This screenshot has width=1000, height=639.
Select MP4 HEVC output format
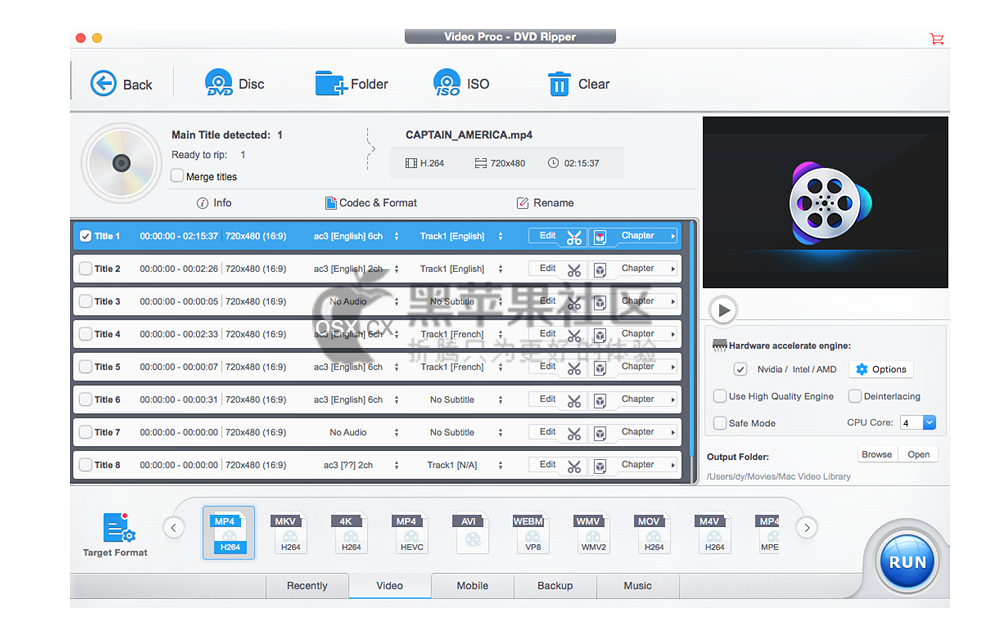(x=410, y=533)
